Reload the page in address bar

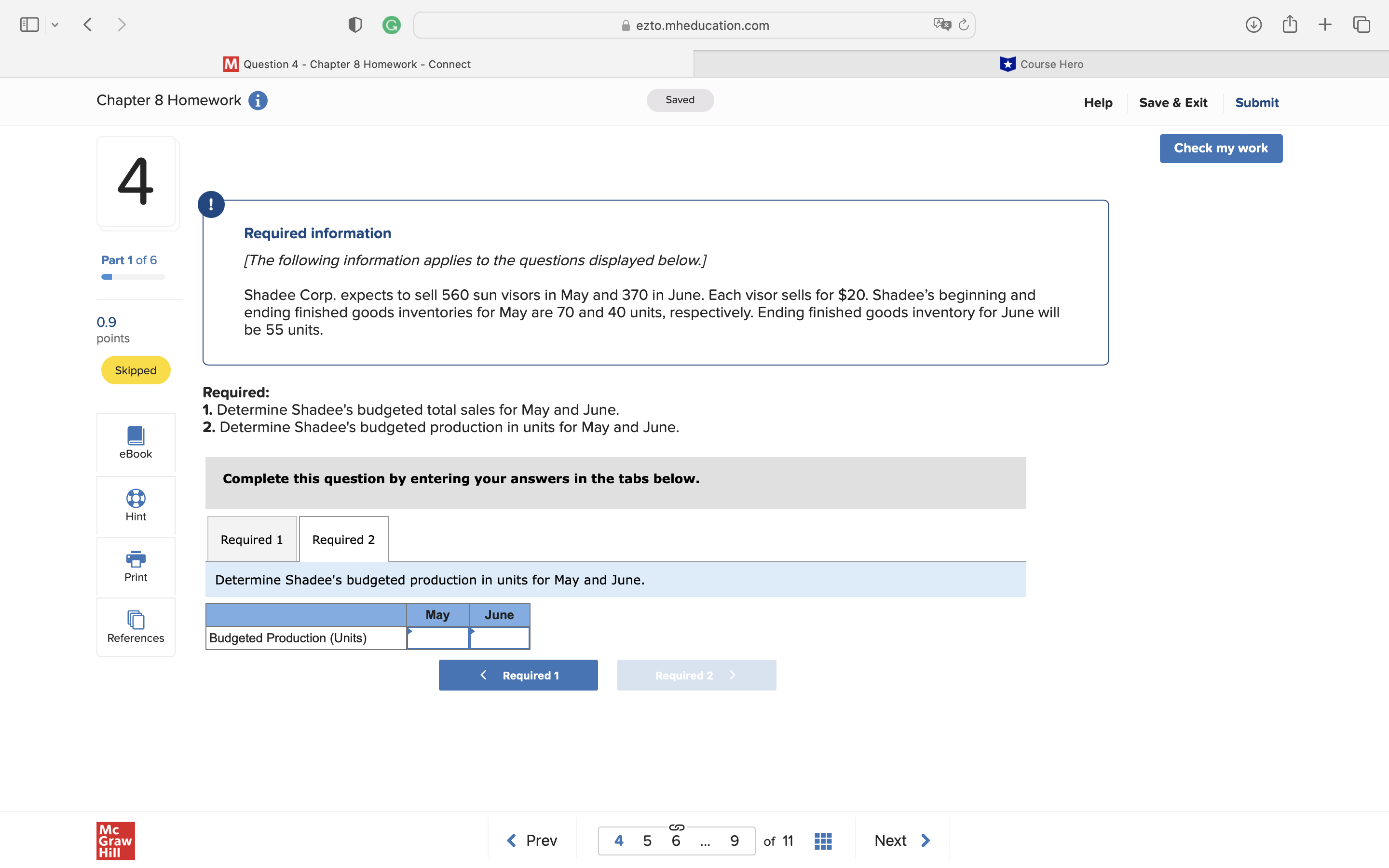click(964, 25)
